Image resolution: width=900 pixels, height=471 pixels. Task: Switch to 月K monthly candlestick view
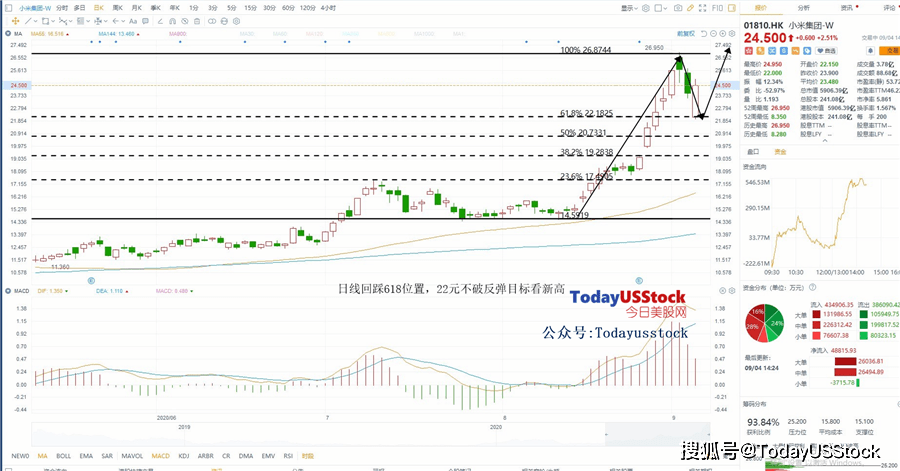point(137,8)
